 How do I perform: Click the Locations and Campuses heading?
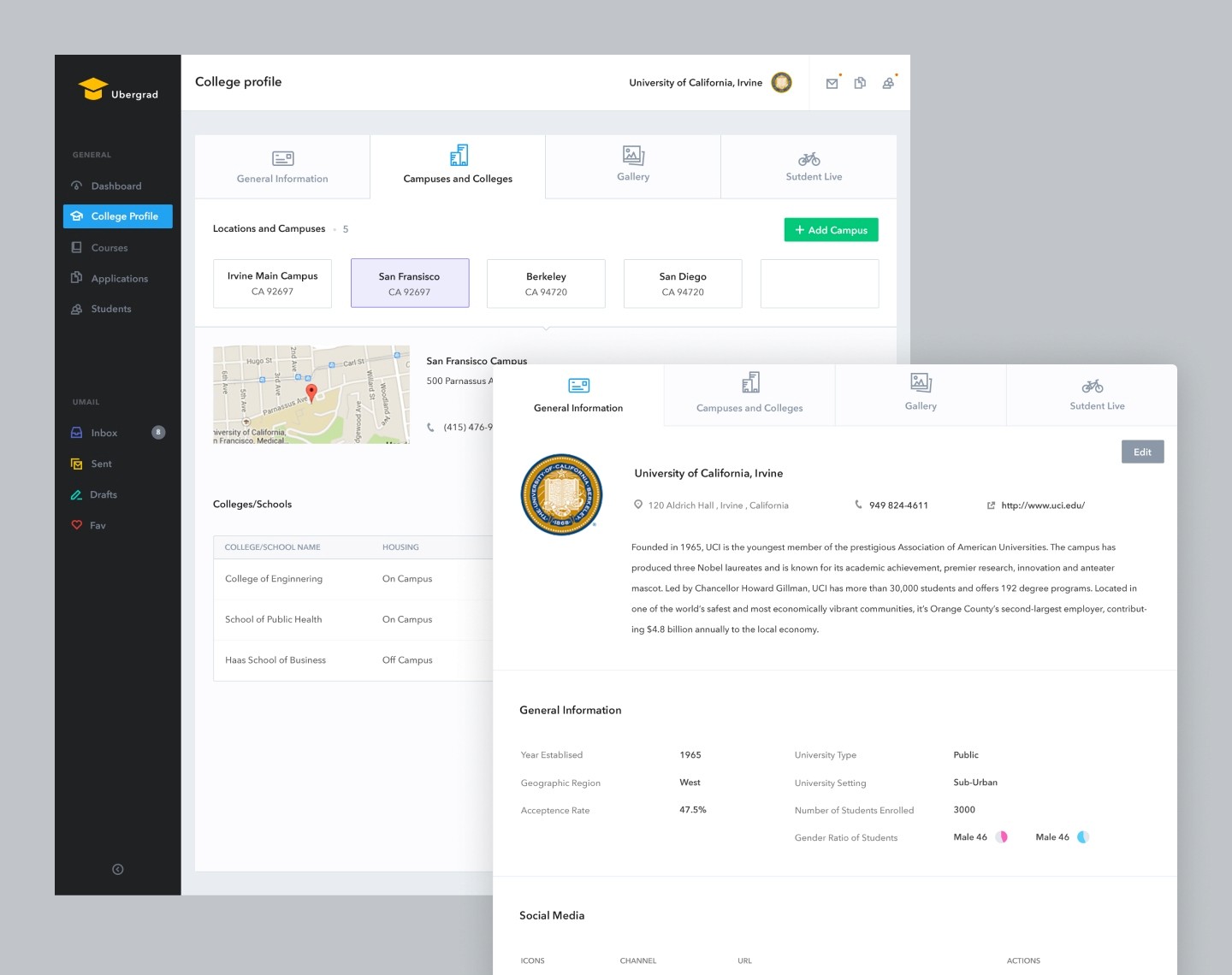pyautogui.click(x=269, y=229)
